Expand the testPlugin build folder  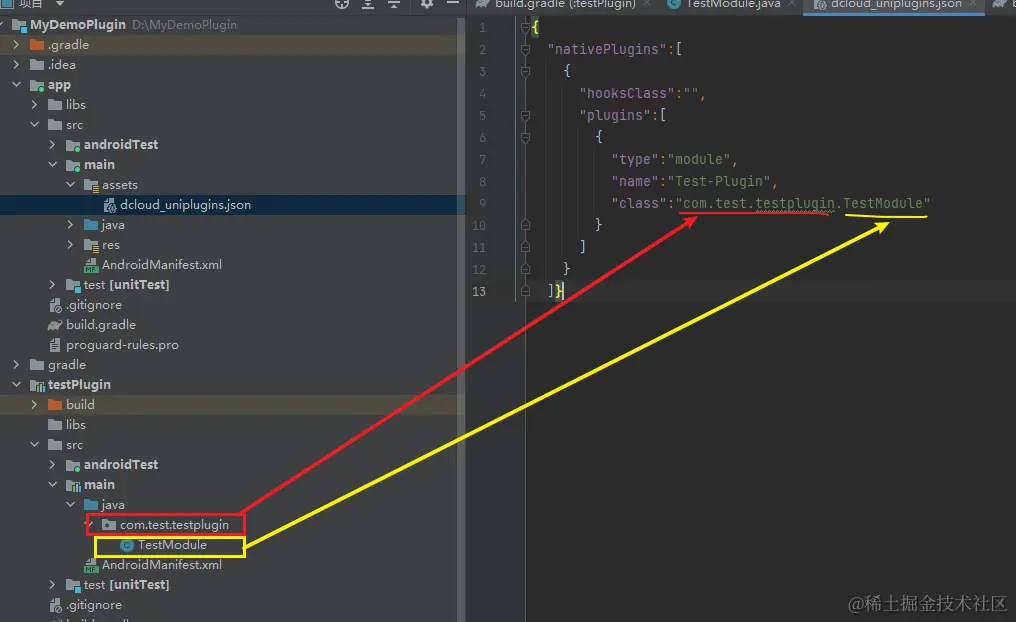tap(34, 404)
